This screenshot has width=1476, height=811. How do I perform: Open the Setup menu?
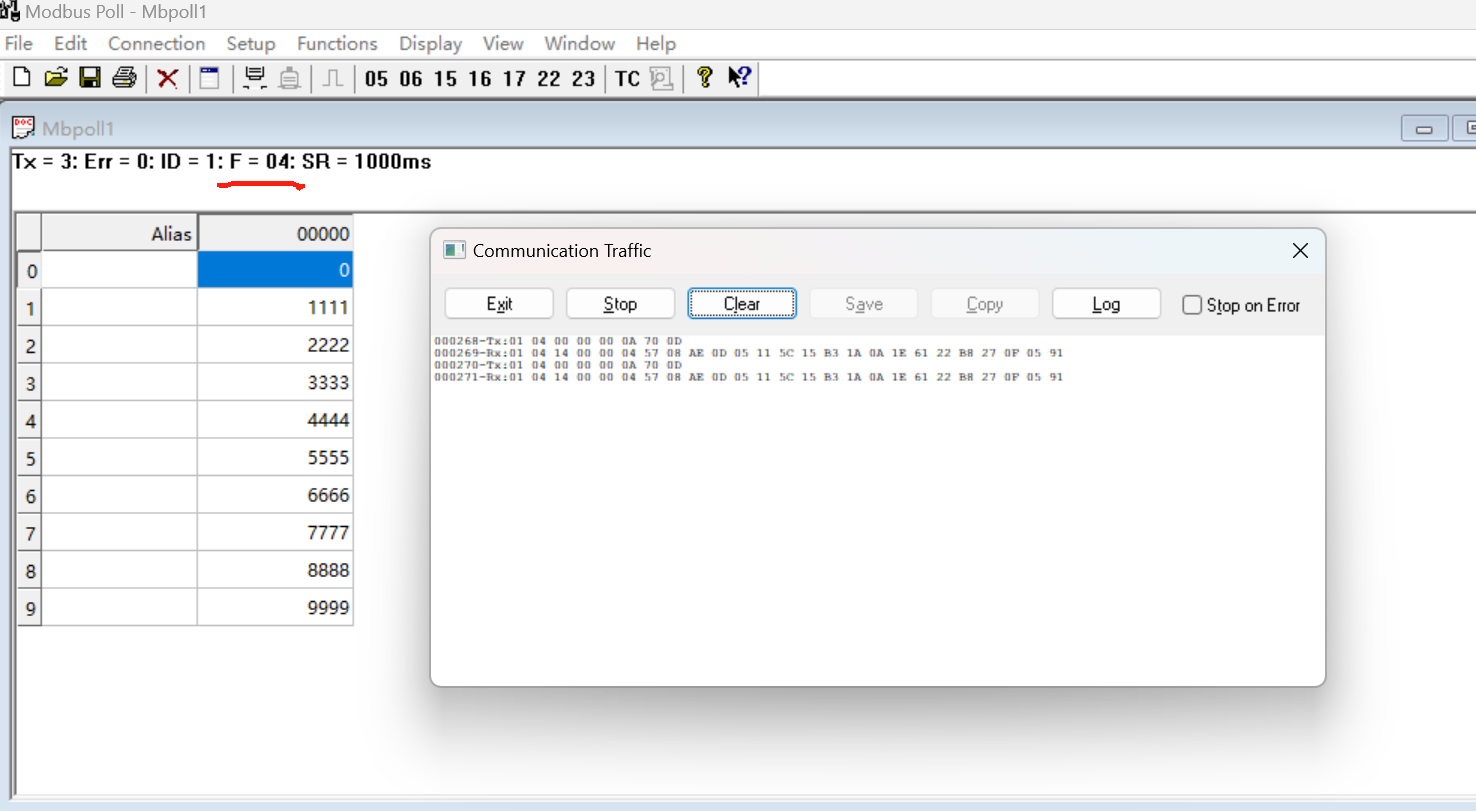tap(251, 44)
